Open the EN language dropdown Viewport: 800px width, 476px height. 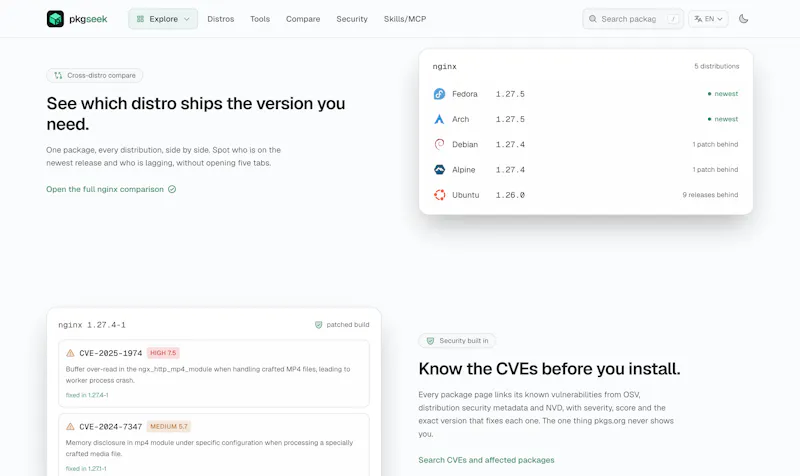[708, 19]
